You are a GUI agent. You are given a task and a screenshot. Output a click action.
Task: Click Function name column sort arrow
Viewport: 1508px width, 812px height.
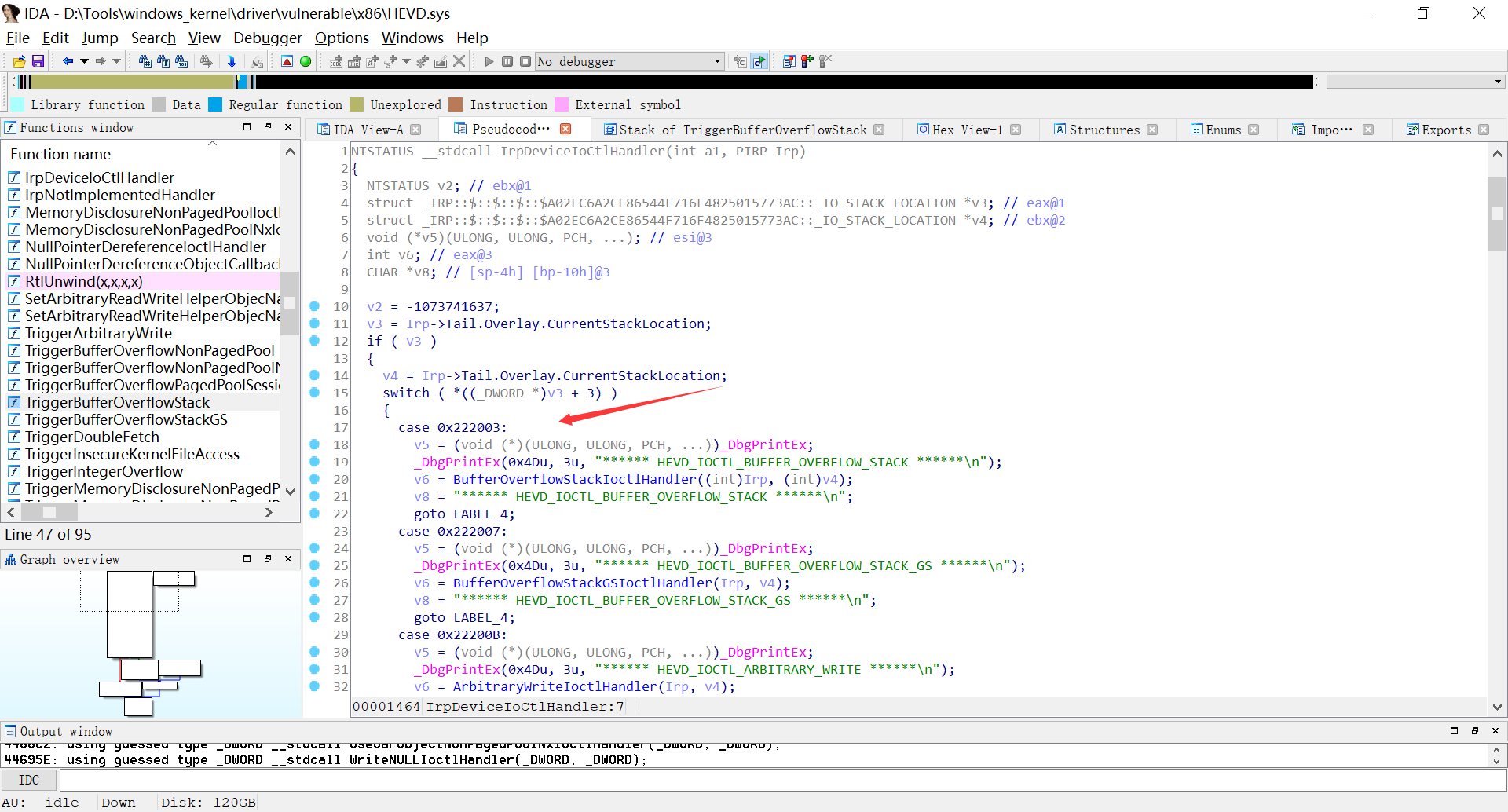[x=212, y=144]
